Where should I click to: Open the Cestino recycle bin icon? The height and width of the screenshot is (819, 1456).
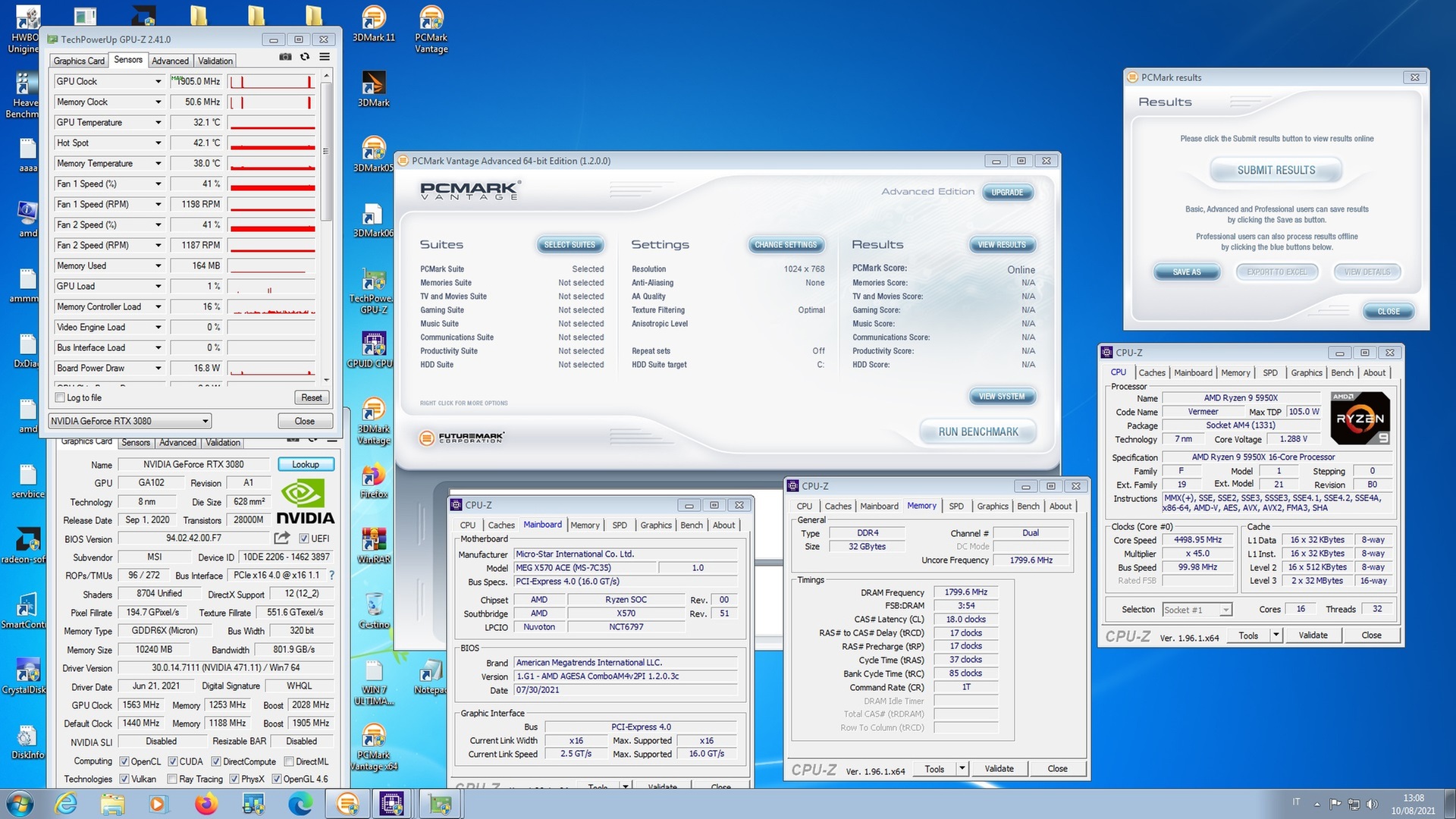[x=373, y=611]
